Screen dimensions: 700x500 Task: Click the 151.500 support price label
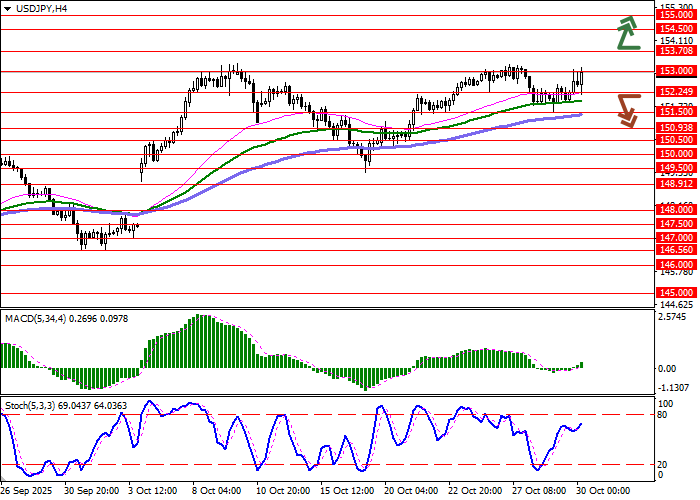pos(677,113)
